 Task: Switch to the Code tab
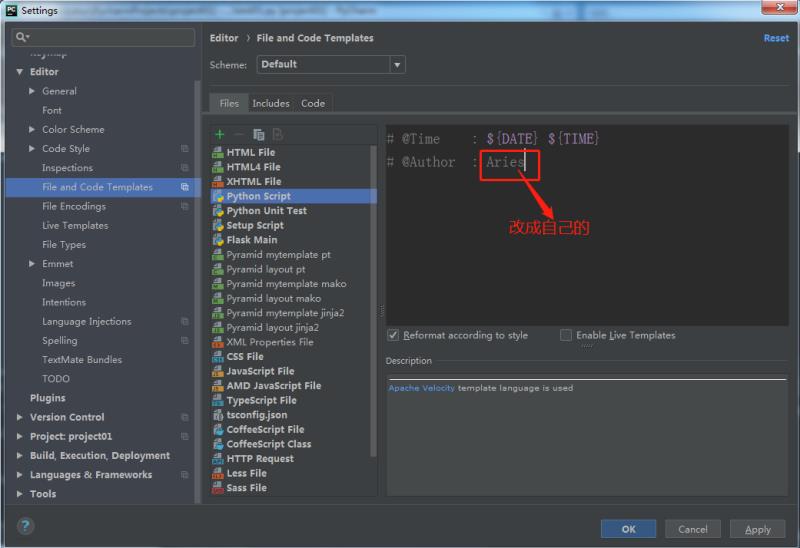coord(313,103)
